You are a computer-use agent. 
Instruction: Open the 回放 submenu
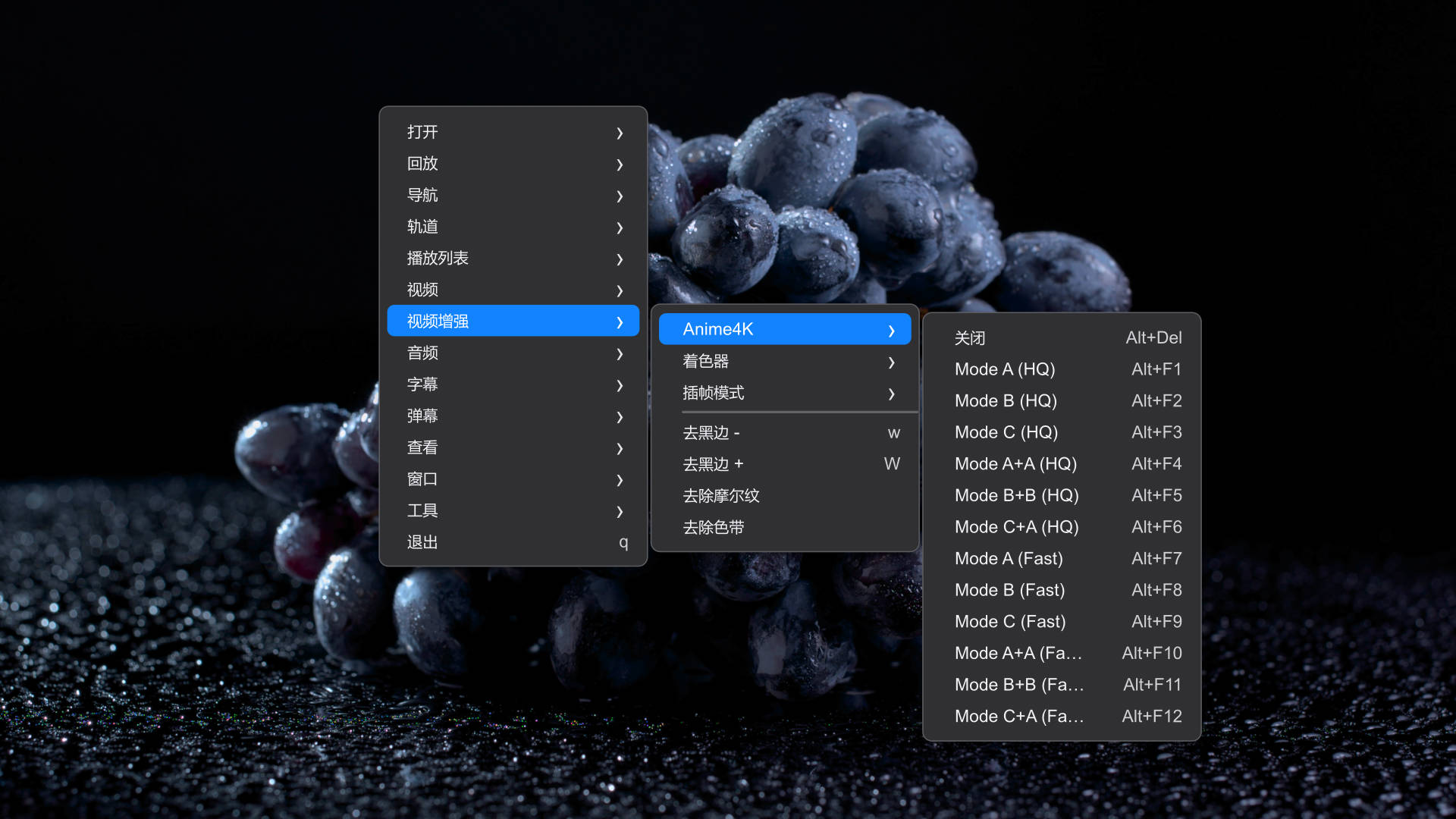point(513,164)
